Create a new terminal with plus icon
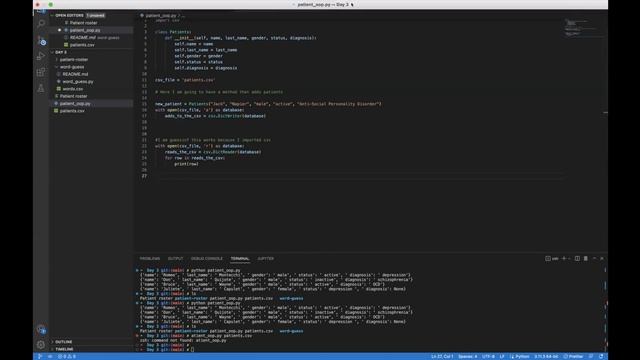This screenshot has width=640, height=360. (564, 258)
